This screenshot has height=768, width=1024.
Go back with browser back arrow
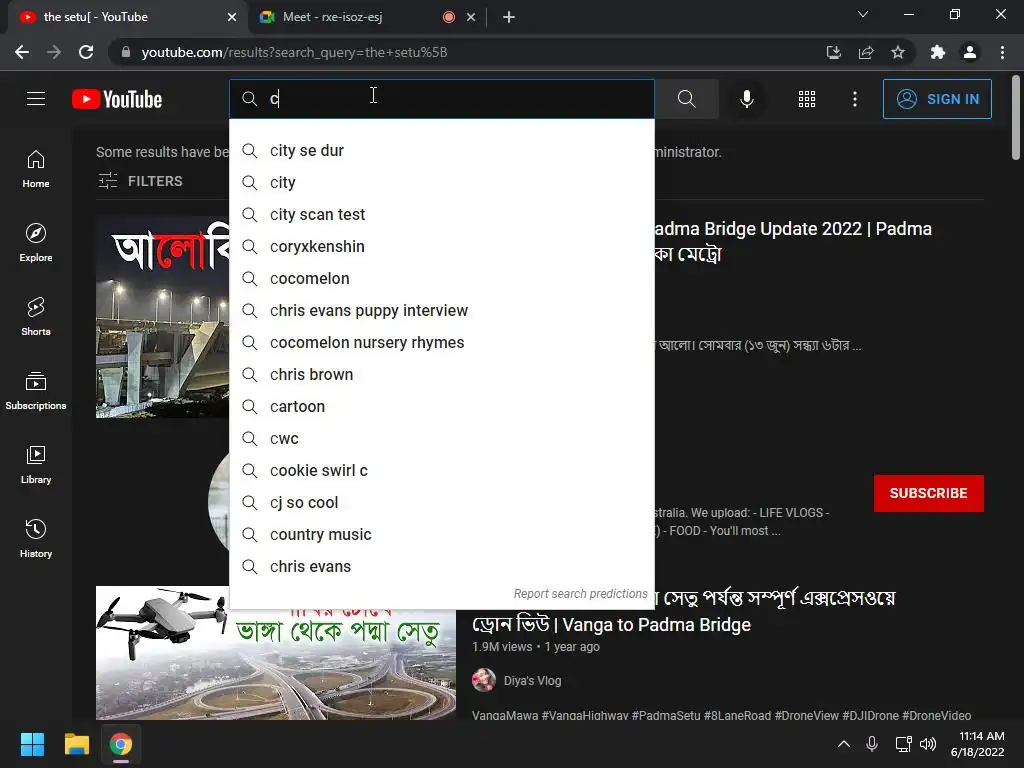(22, 52)
